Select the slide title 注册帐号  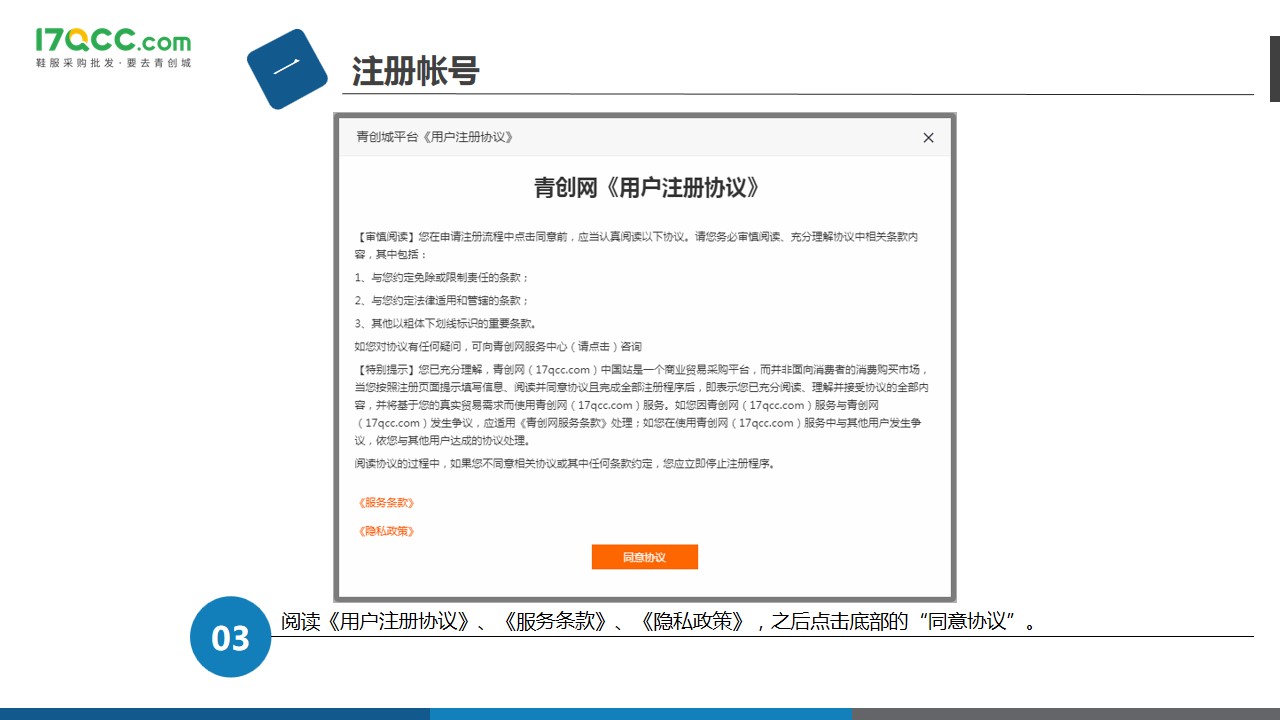coord(415,71)
